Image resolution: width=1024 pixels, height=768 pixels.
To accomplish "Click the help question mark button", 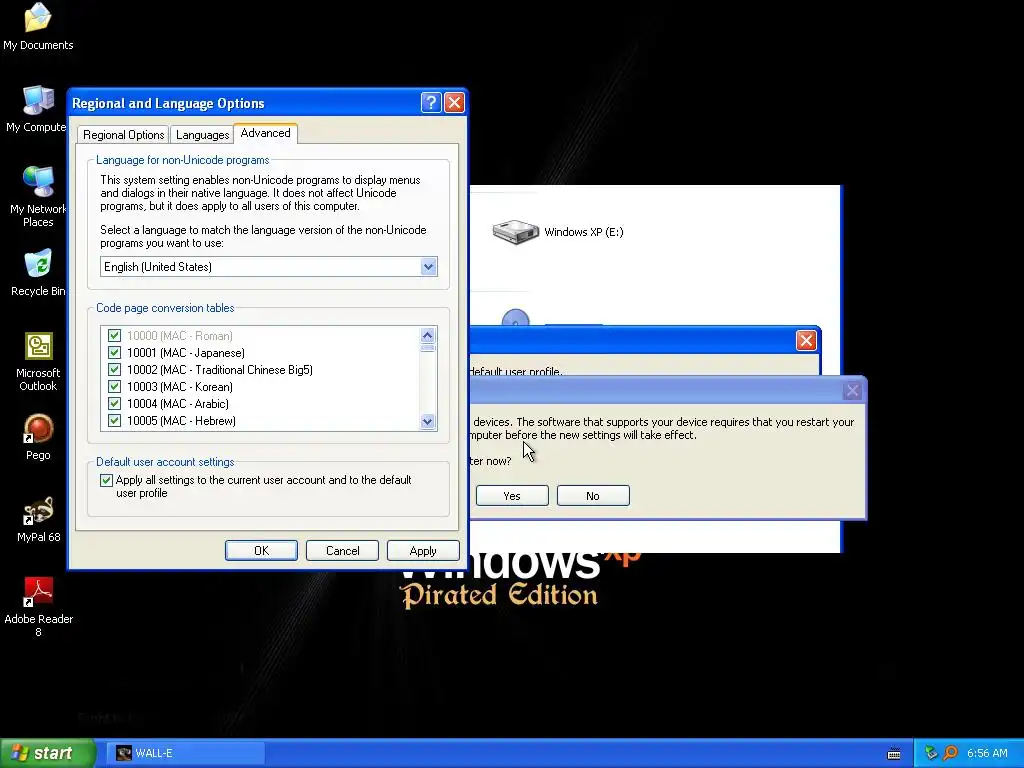I will tap(431, 103).
